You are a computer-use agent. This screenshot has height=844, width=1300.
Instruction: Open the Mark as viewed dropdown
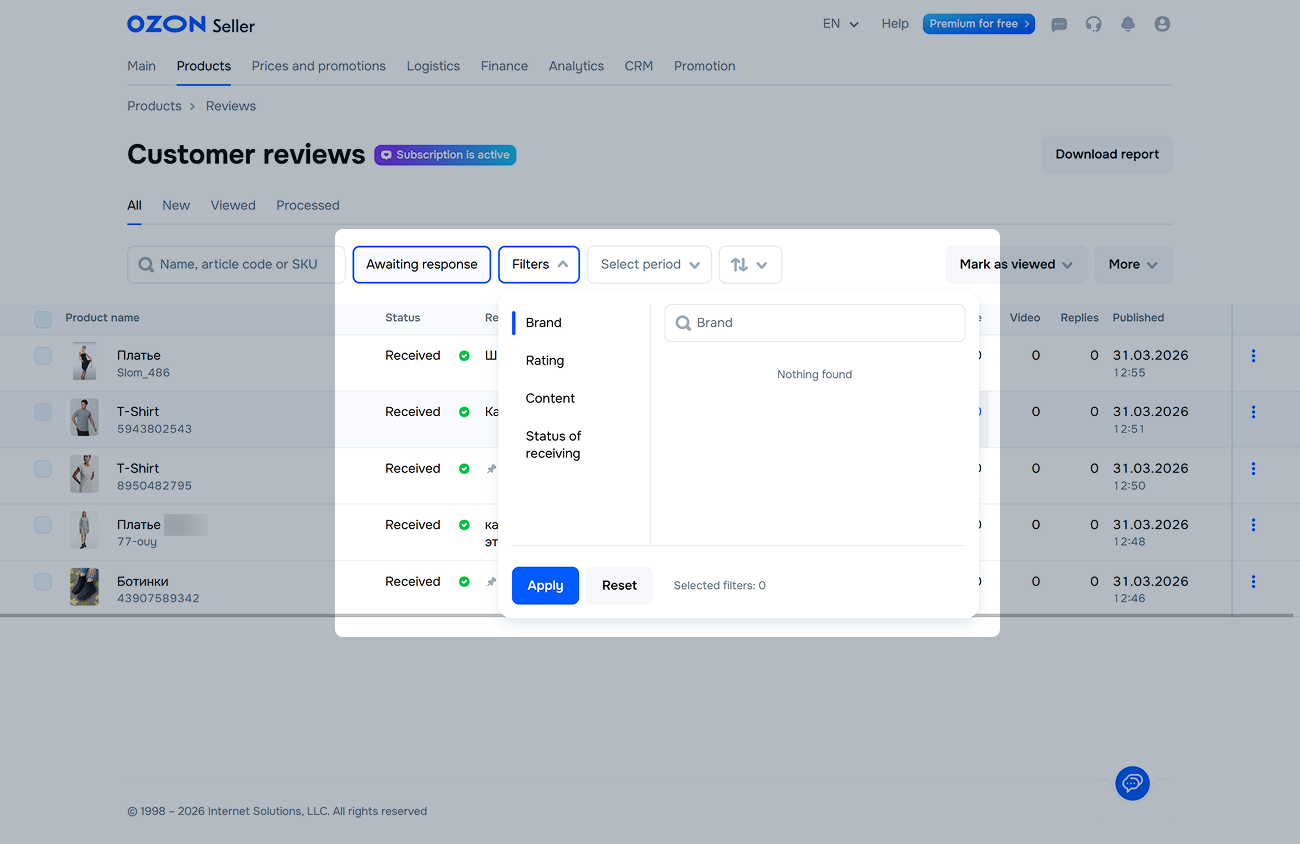[x=1015, y=265]
